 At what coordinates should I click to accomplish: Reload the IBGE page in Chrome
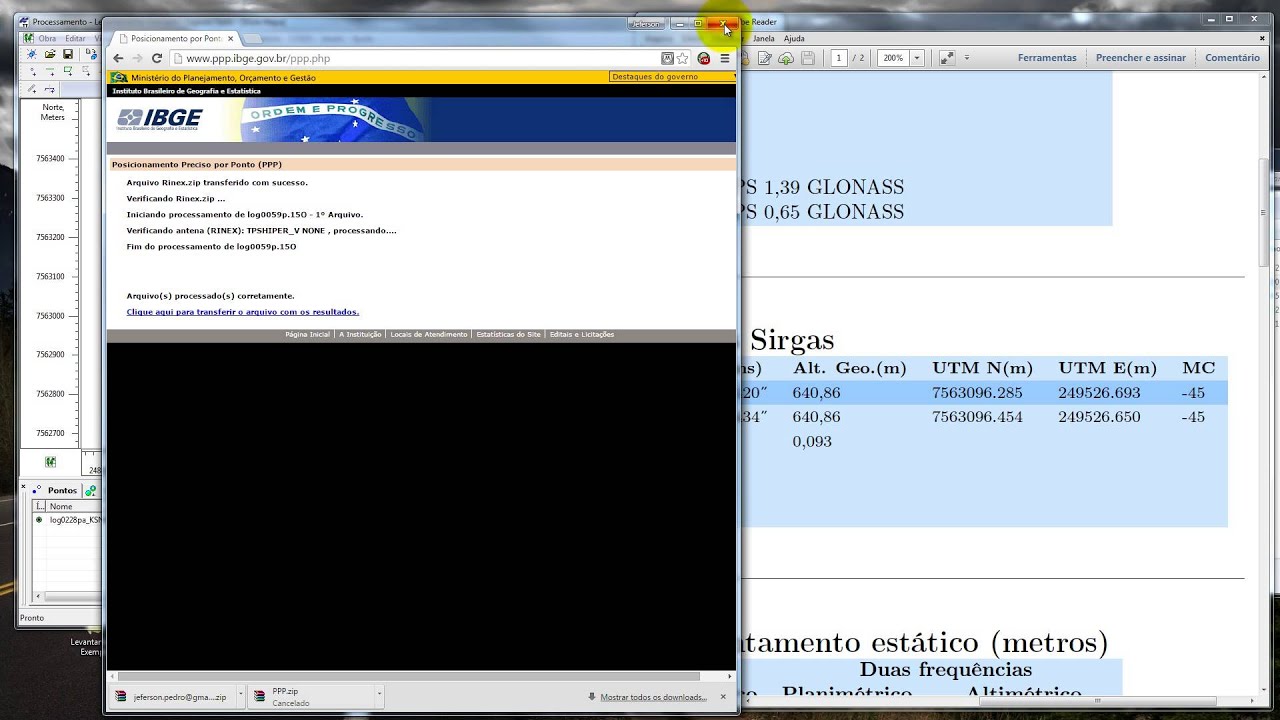(x=157, y=59)
